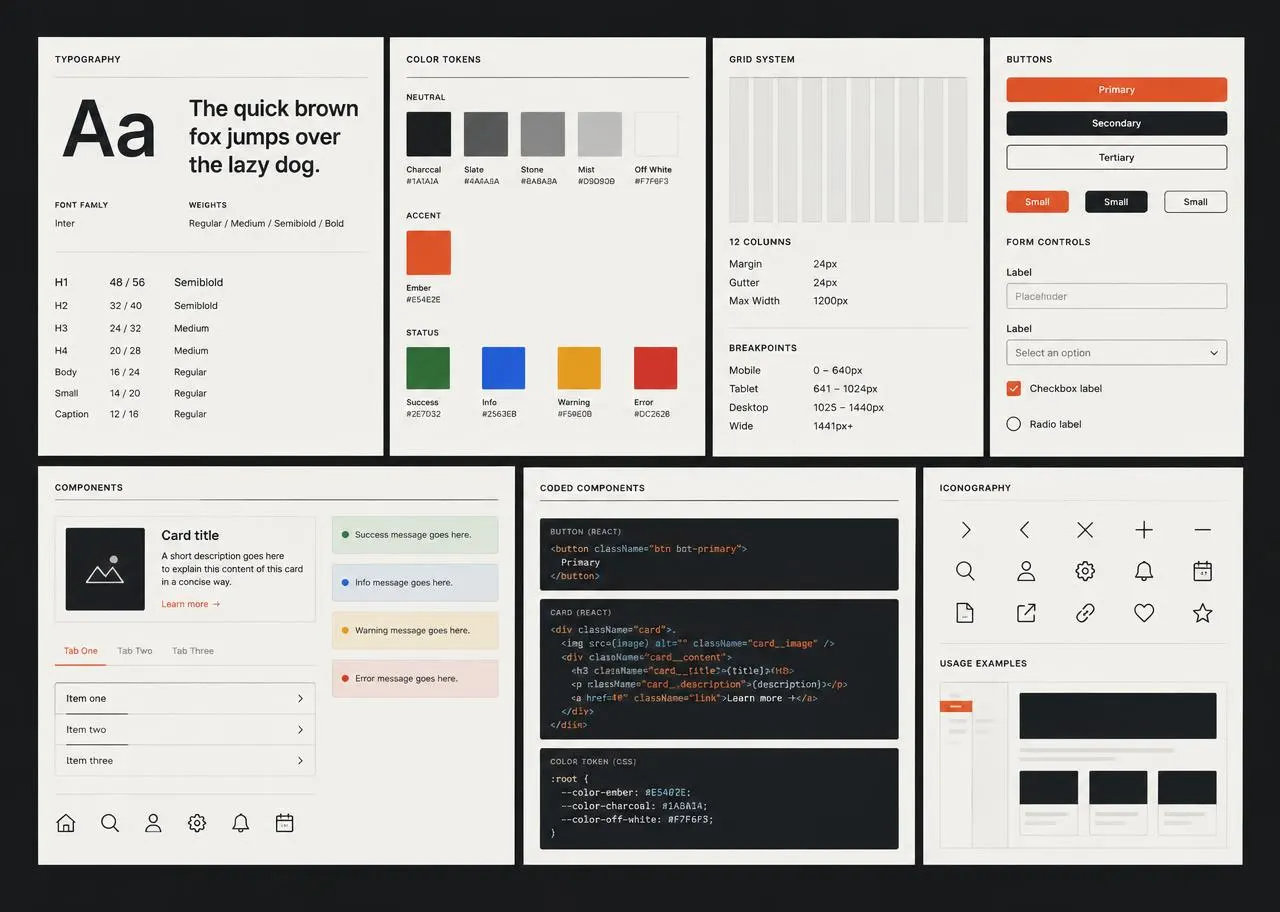Viewport: 1280px width, 912px height.
Task: Click 'Regular / Medium / Semibold / Bold' weights text
Action: coord(266,224)
